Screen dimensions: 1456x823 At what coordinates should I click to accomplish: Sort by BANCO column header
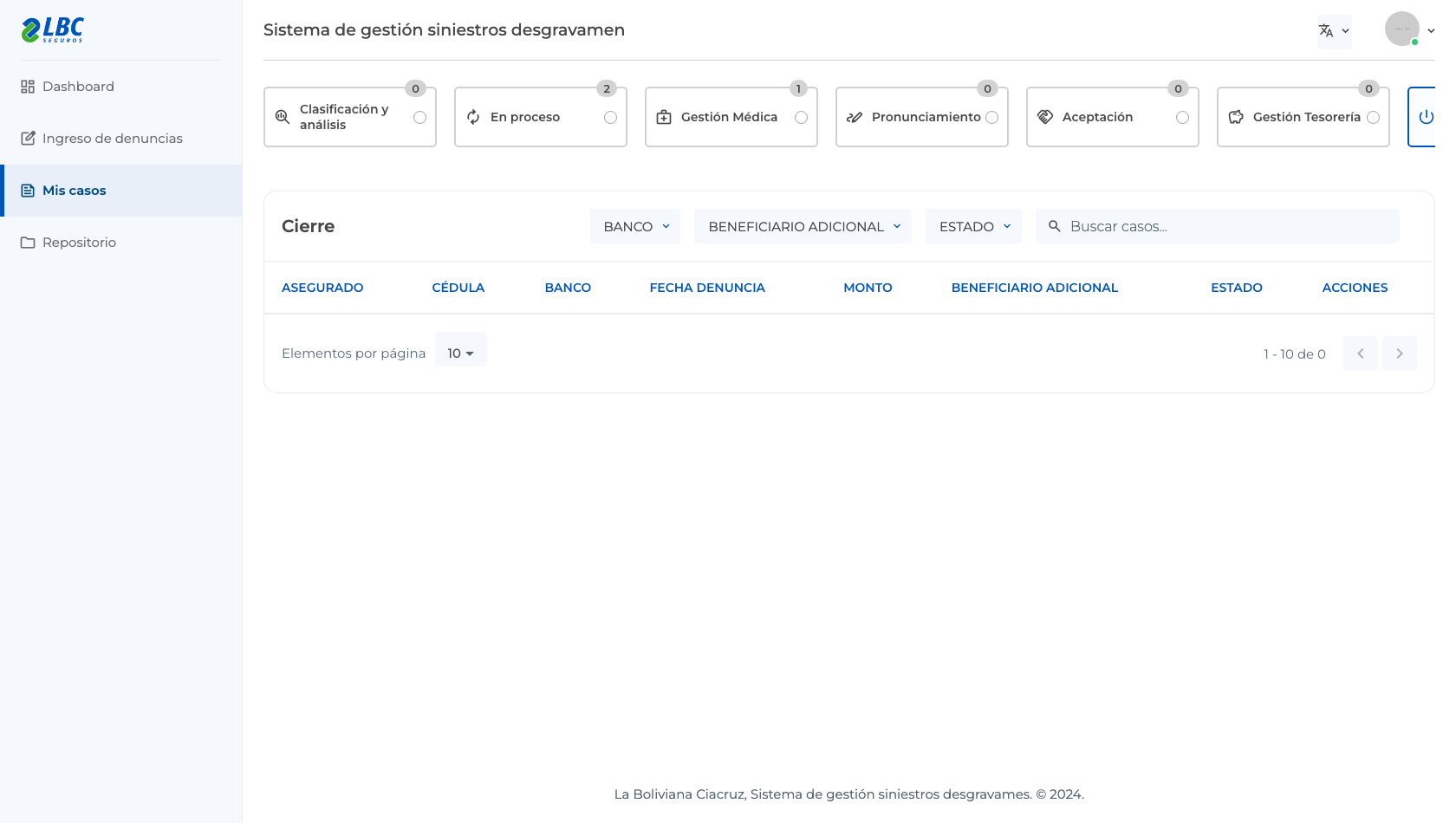(568, 288)
